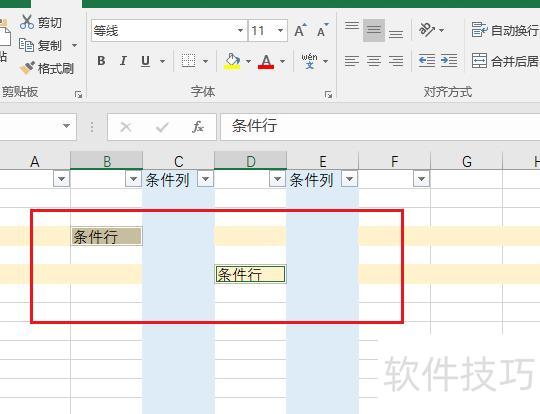The width and height of the screenshot is (540, 414).
Task: Open column E 条件列 filter dropdown
Action: click(350, 179)
